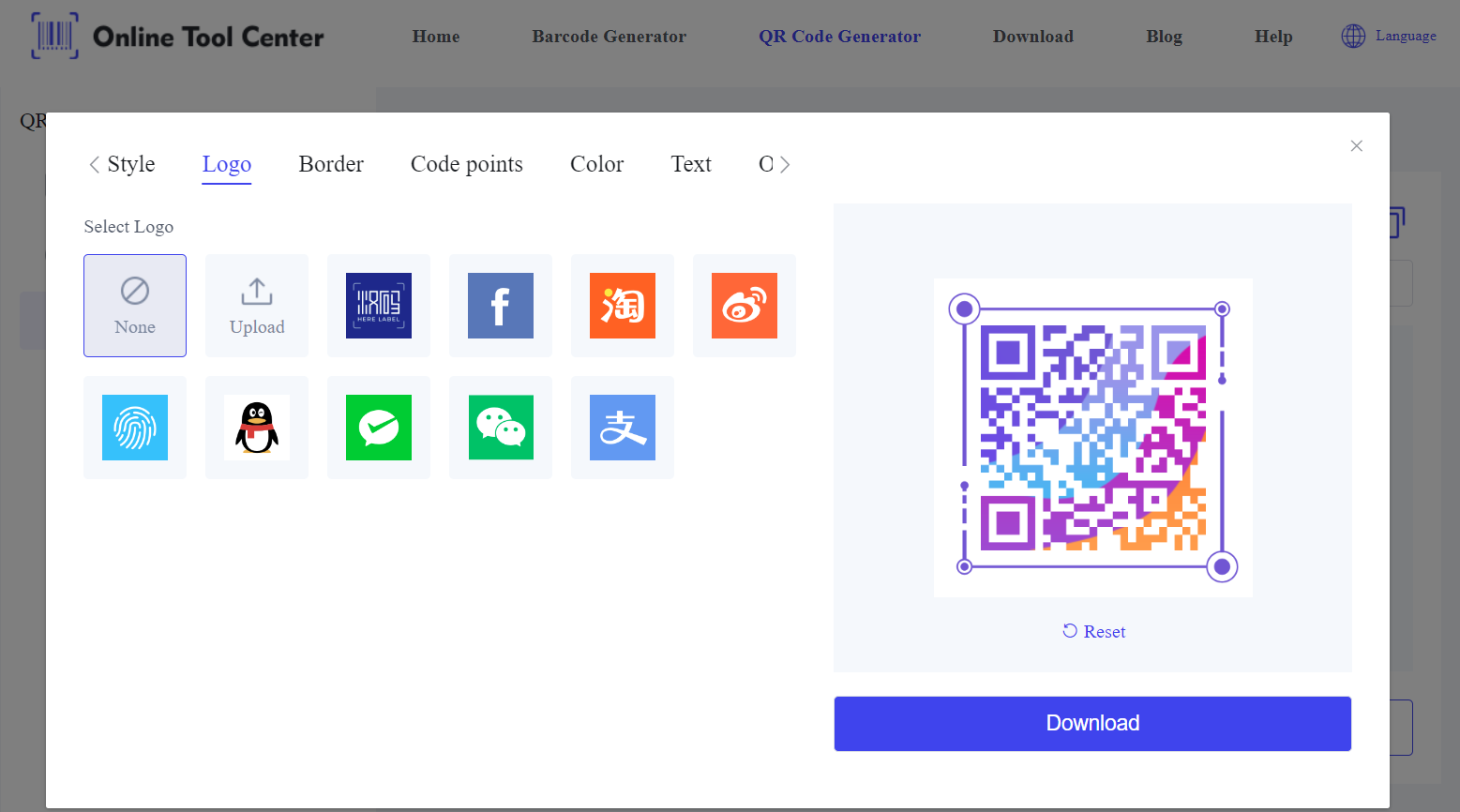Open the Language selector

[x=1389, y=36]
